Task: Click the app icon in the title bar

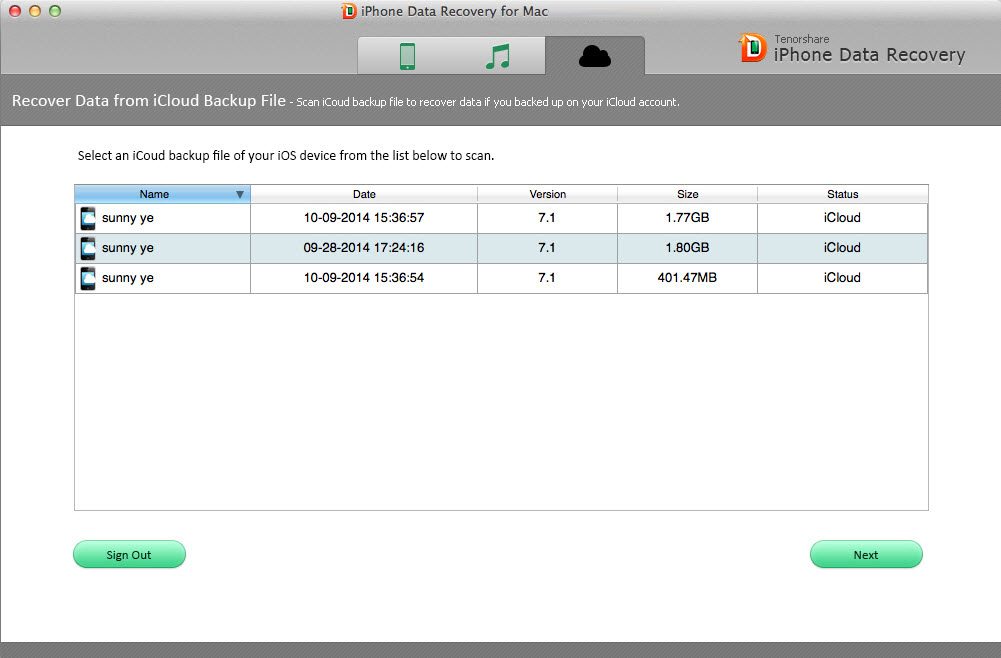Action: 349,11
